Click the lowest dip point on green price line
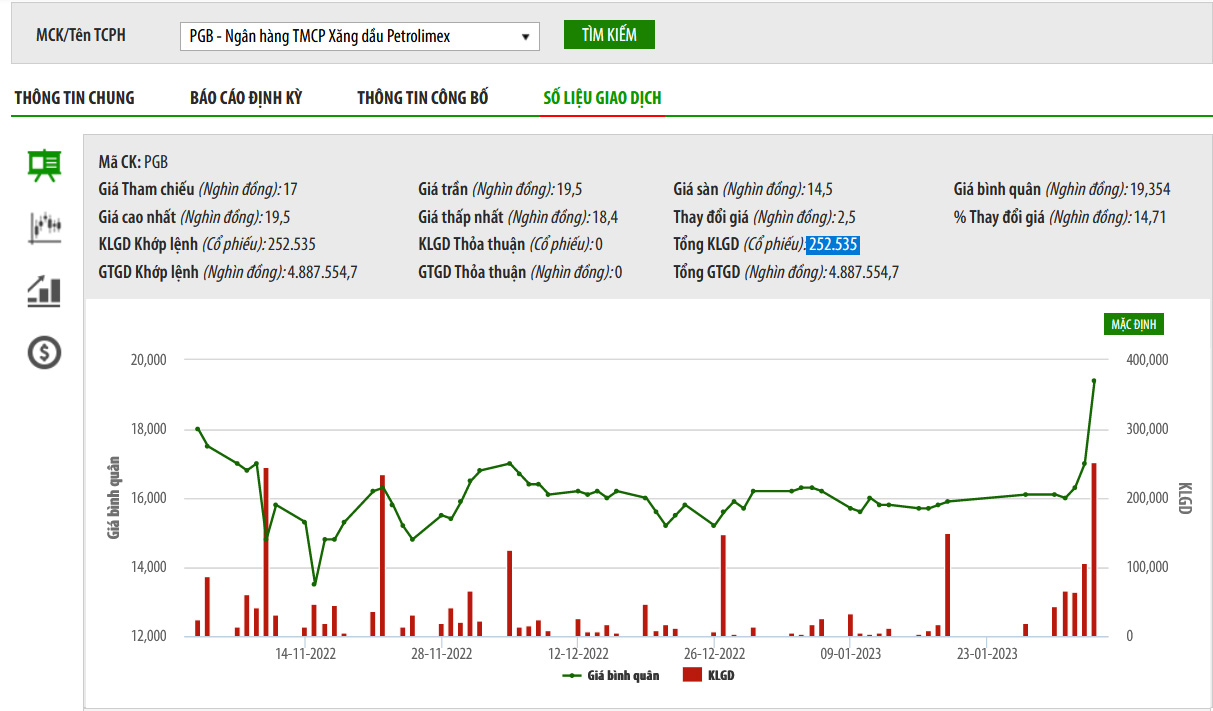Screen dimensions: 1213x711 (x=314, y=584)
